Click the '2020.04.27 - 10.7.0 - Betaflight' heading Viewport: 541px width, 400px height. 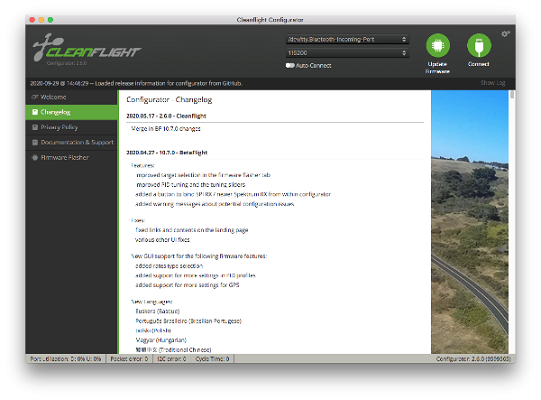[167, 153]
